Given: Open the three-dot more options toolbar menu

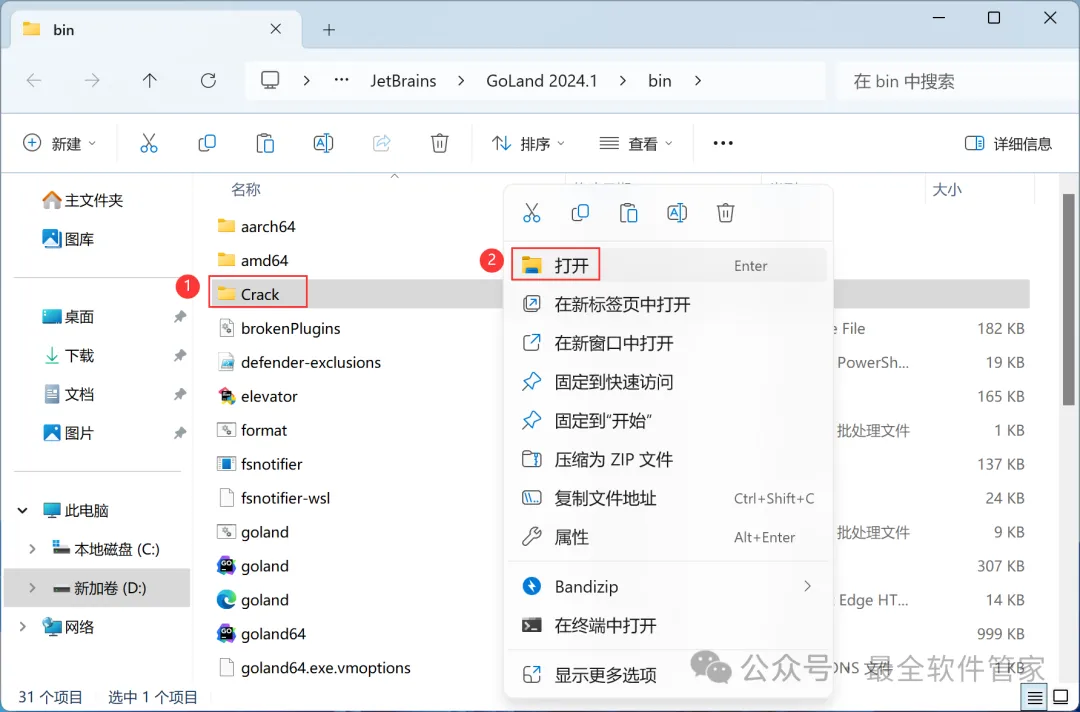Looking at the screenshot, I should click(x=723, y=143).
